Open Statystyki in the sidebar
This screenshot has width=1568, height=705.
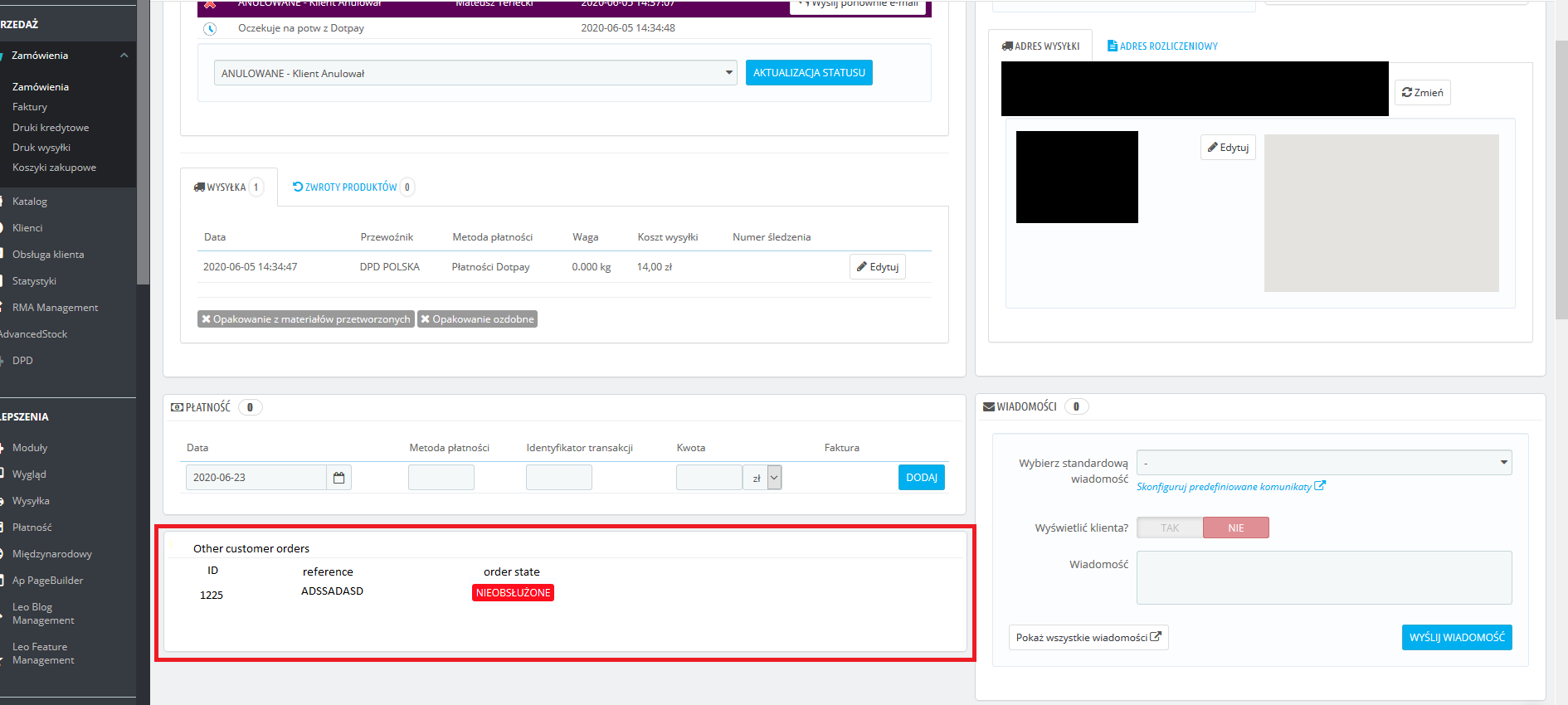point(34,281)
